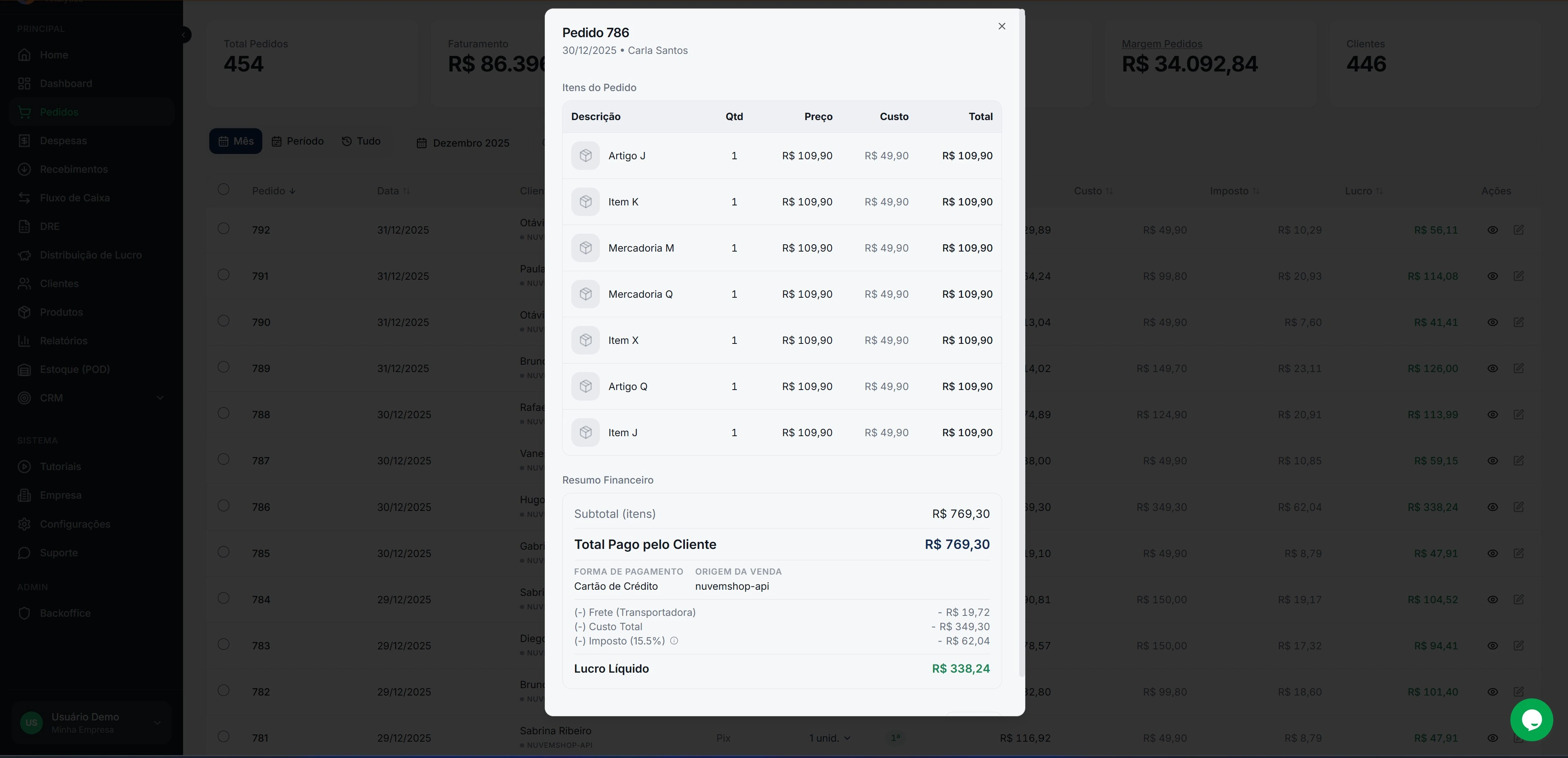Edit order 792 with pencil icon
Screen dimensions: 1568x758
click(1519, 230)
